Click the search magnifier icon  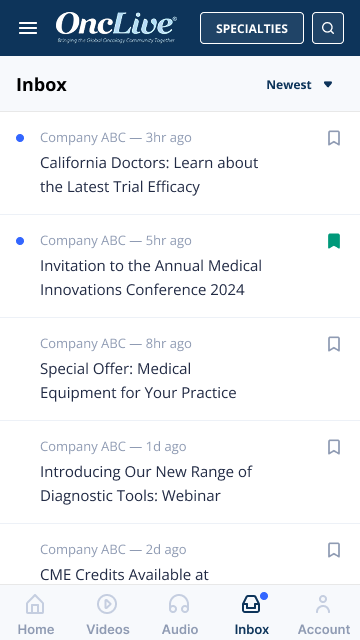328,28
